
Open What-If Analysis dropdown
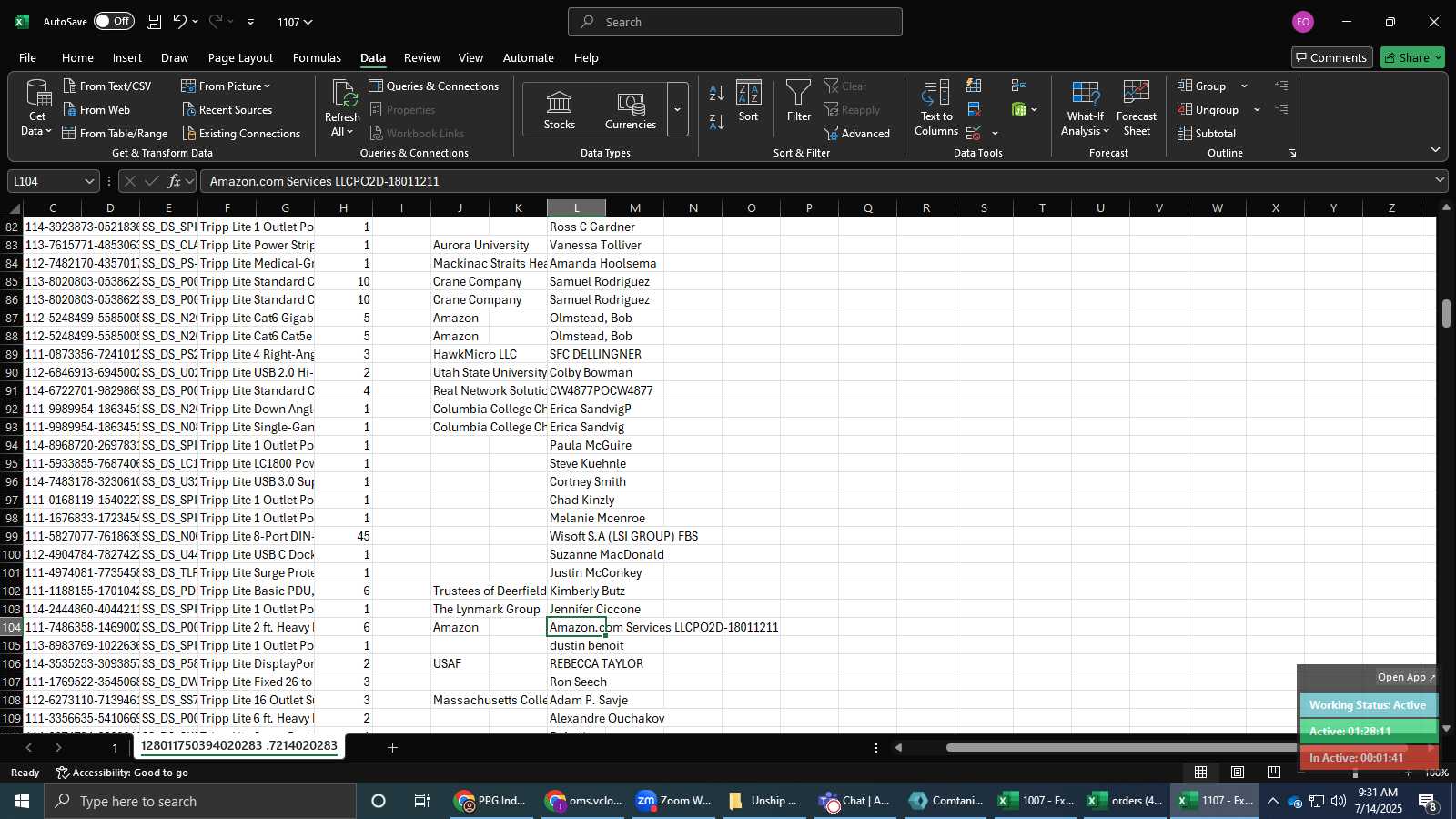[x=1085, y=108]
